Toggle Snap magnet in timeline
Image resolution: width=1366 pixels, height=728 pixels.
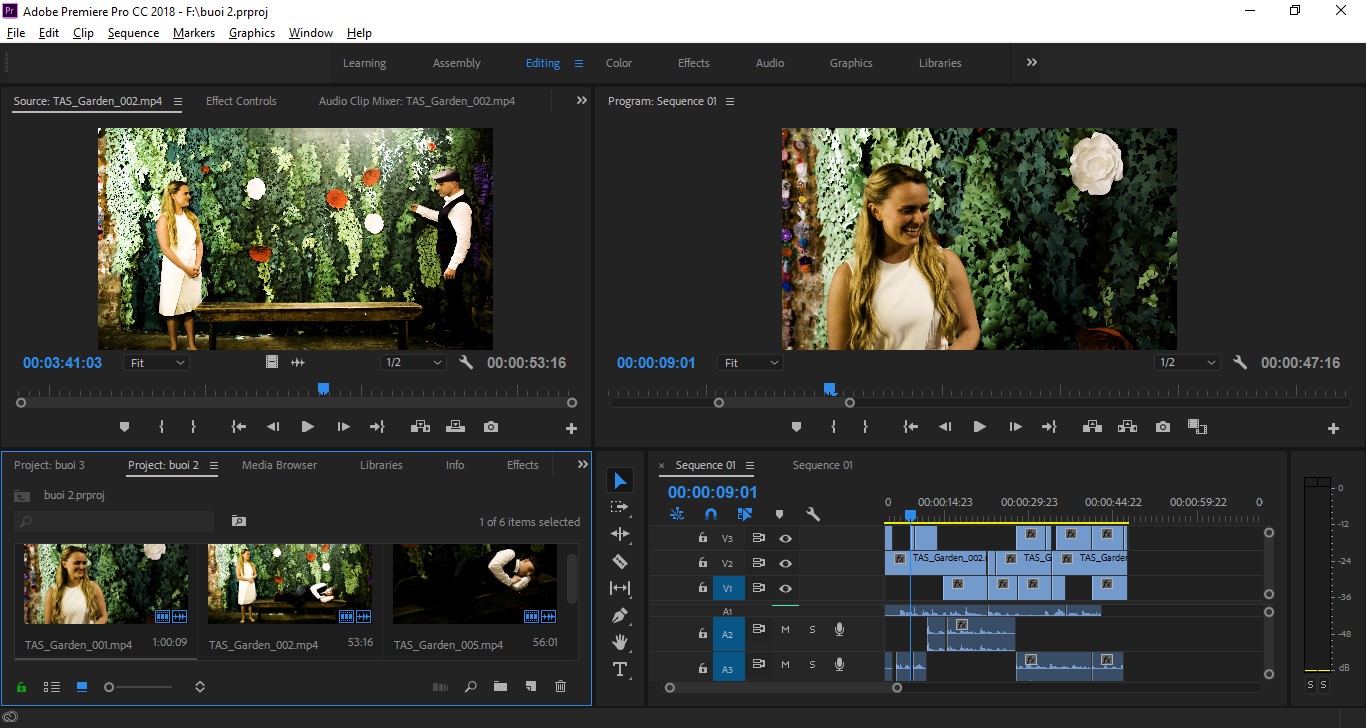[711, 514]
